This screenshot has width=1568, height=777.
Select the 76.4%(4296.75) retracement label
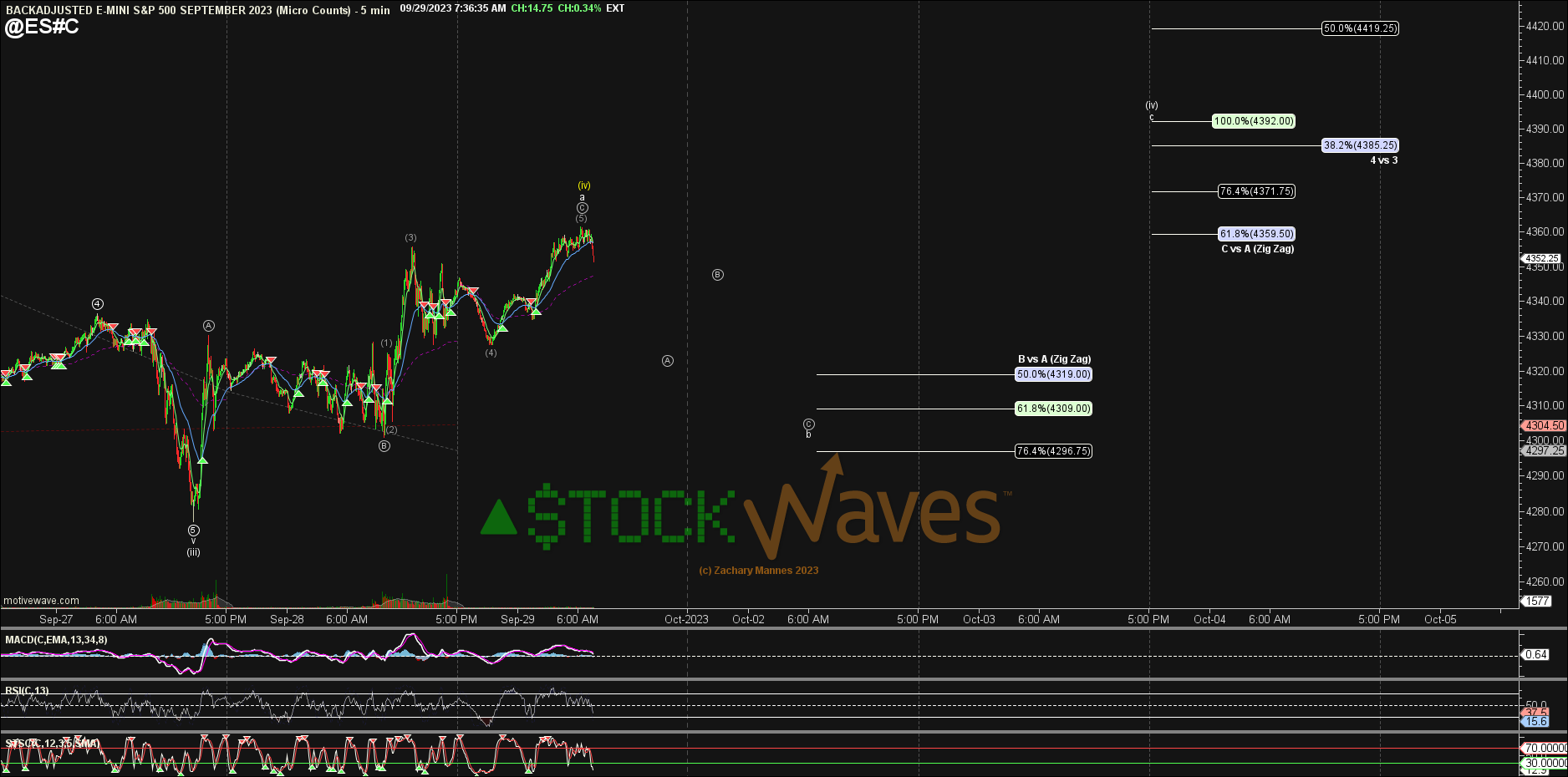tap(1053, 451)
